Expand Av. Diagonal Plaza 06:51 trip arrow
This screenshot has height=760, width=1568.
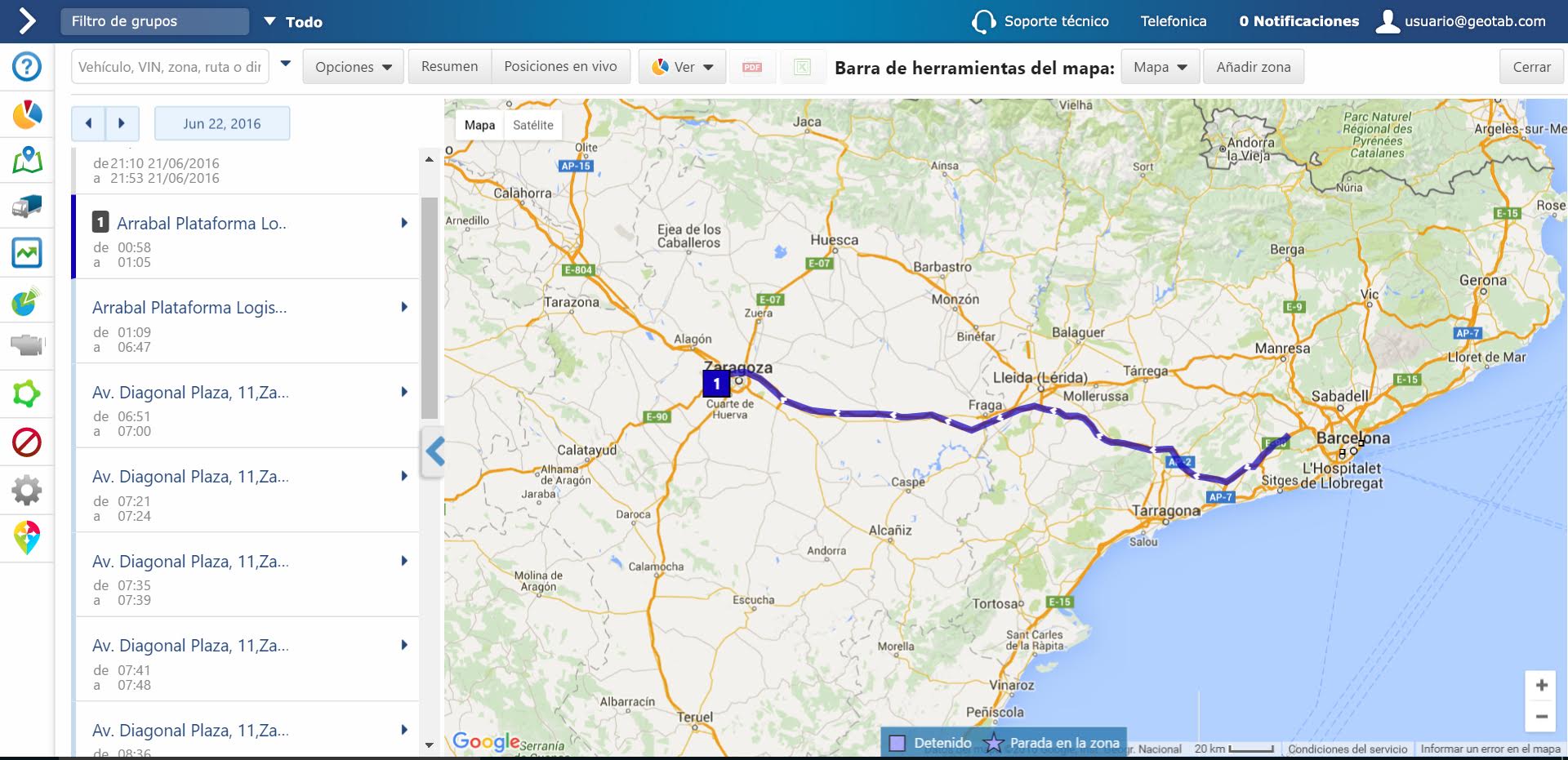(403, 392)
